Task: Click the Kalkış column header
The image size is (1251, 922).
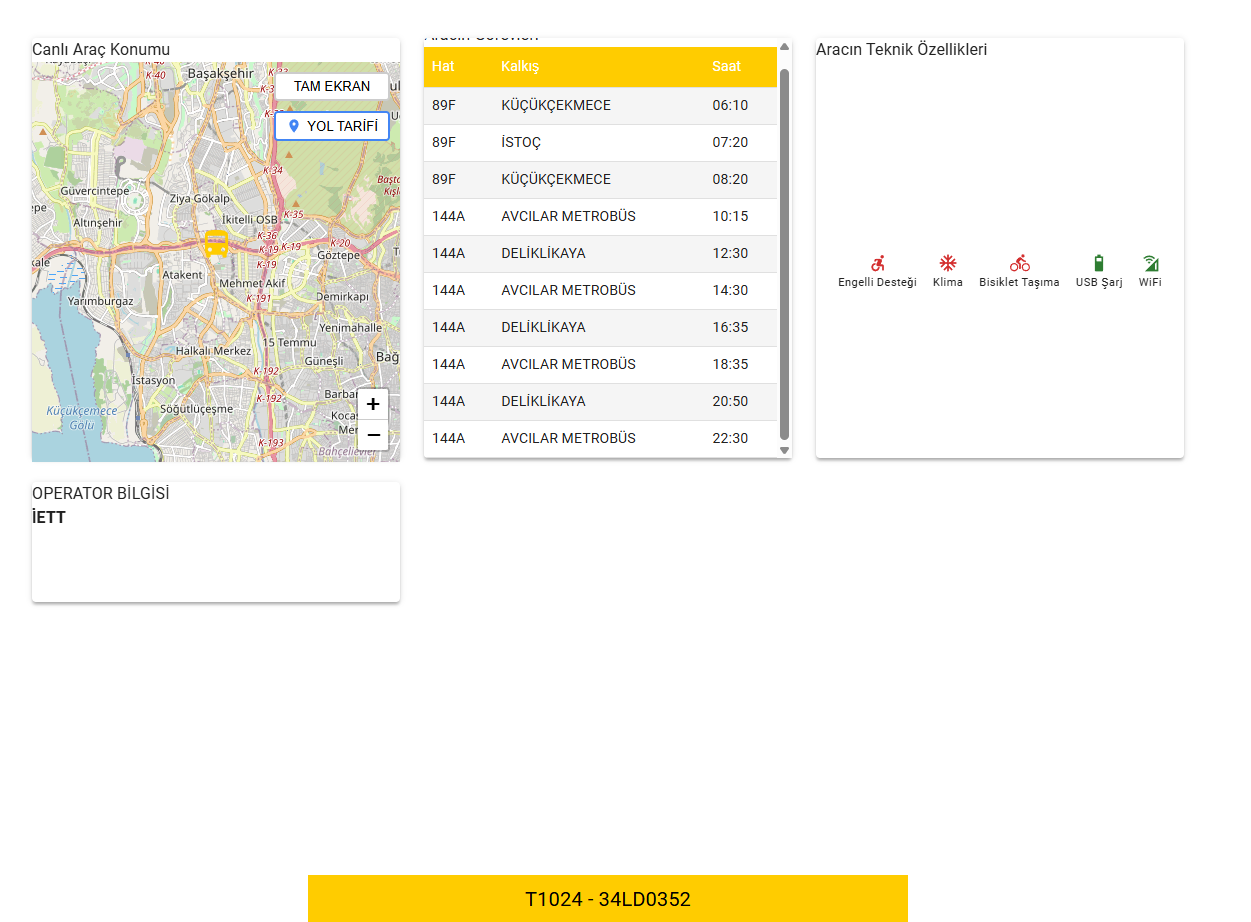Action: (x=520, y=66)
